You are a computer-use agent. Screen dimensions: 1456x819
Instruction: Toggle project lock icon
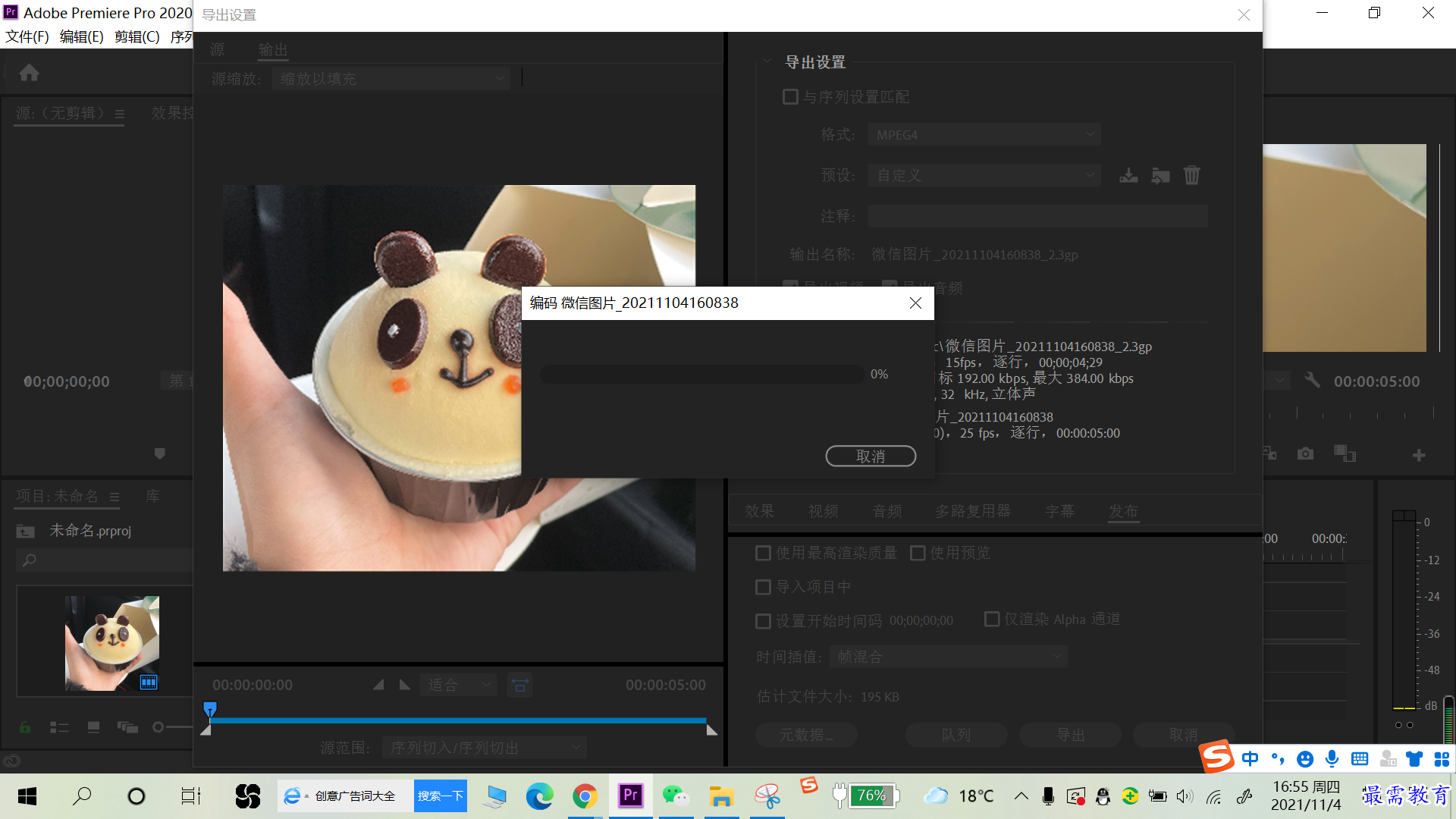tap(25, 727)
